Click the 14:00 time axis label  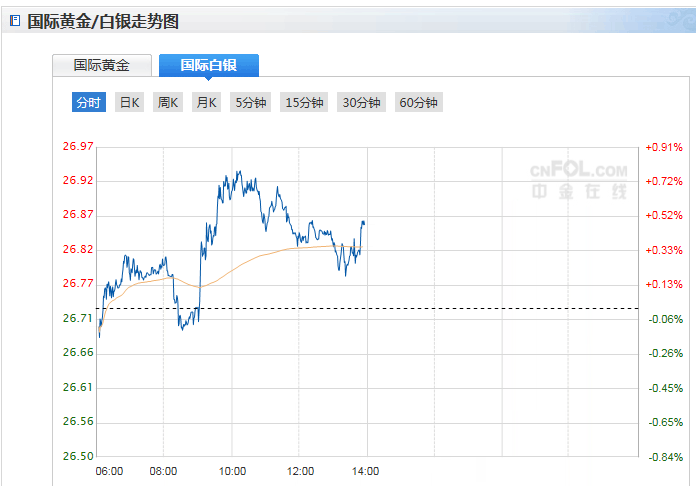click(x=366, y=471)
